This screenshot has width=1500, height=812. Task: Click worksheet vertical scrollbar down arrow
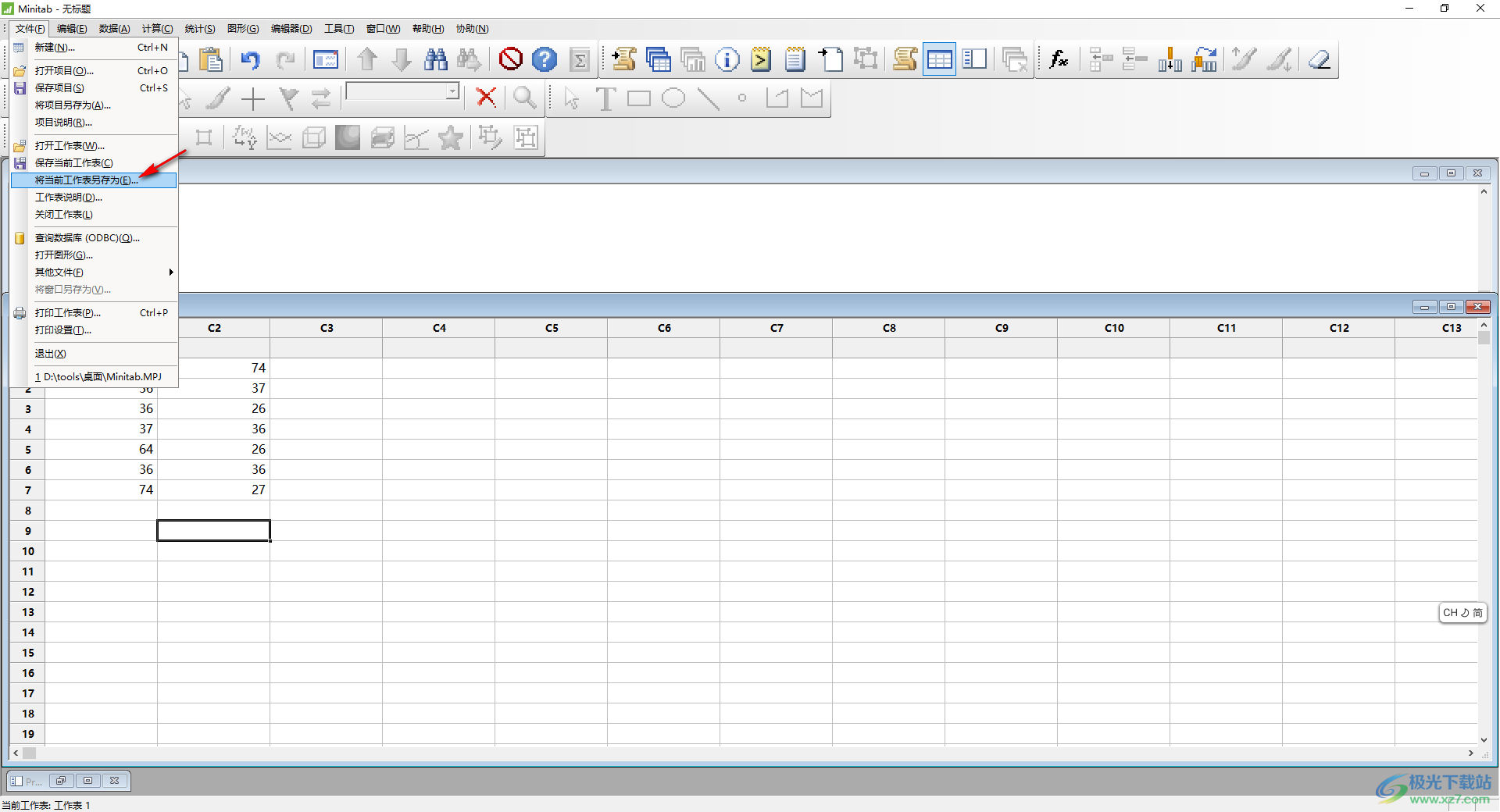pyautogui.click(x=1484, y=739)
